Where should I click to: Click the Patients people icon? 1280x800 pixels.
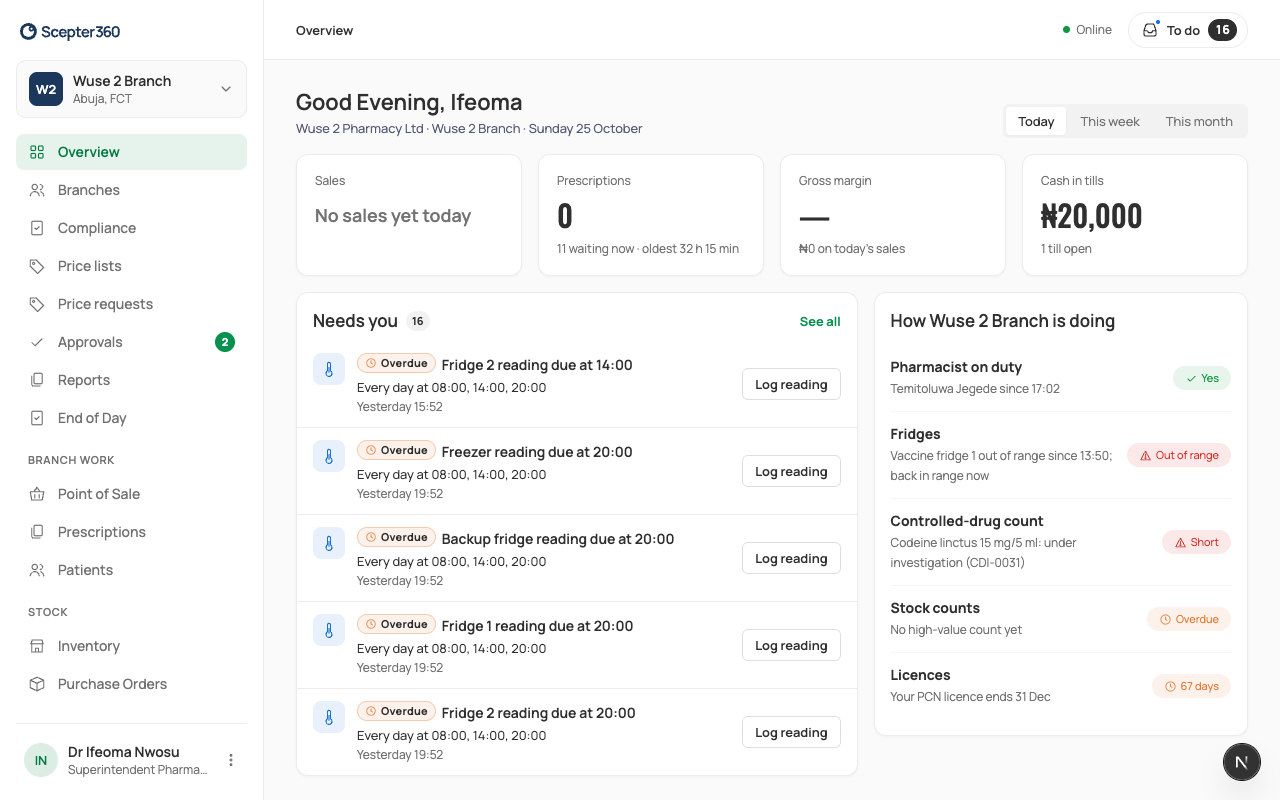click(37, 570)
